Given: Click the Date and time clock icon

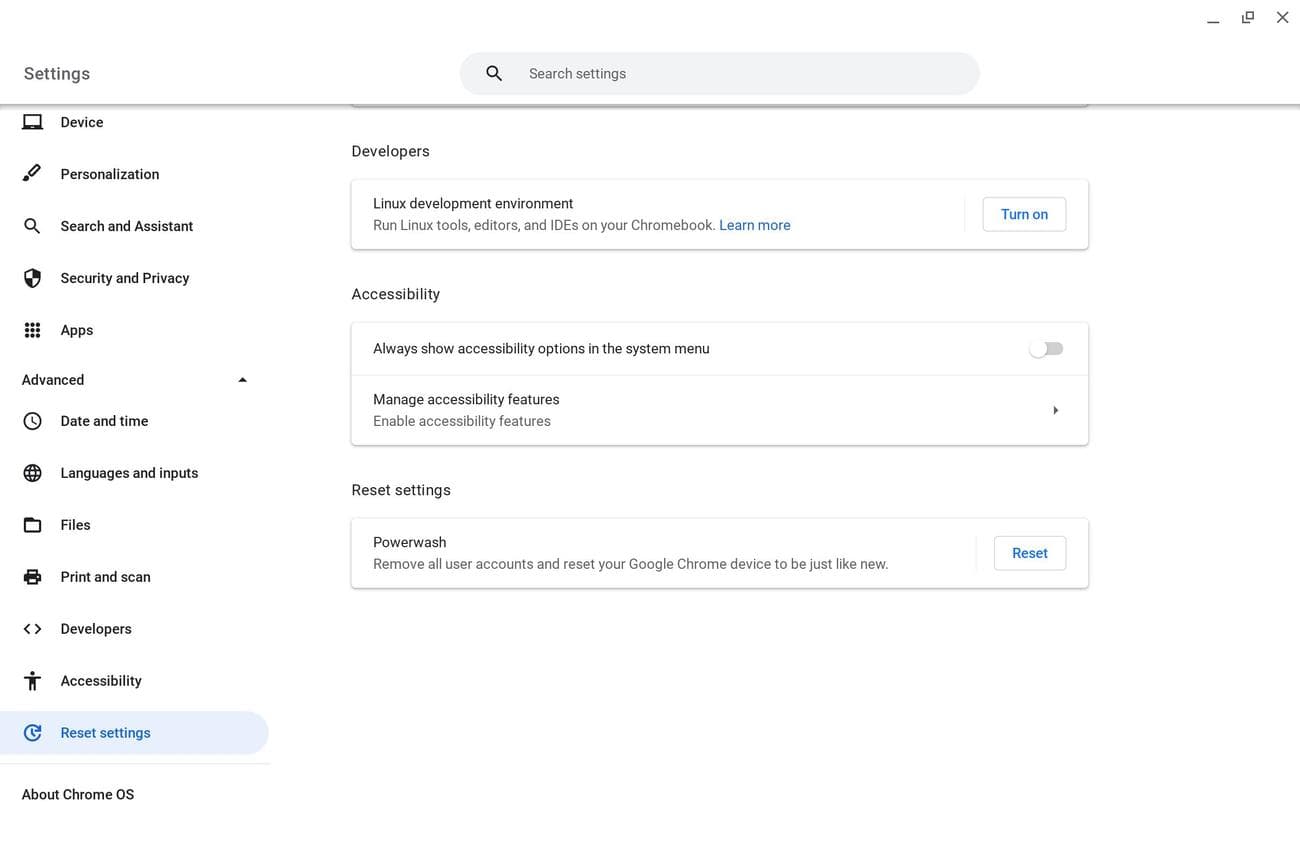Looking at the screenshot, I should point(32,421).
